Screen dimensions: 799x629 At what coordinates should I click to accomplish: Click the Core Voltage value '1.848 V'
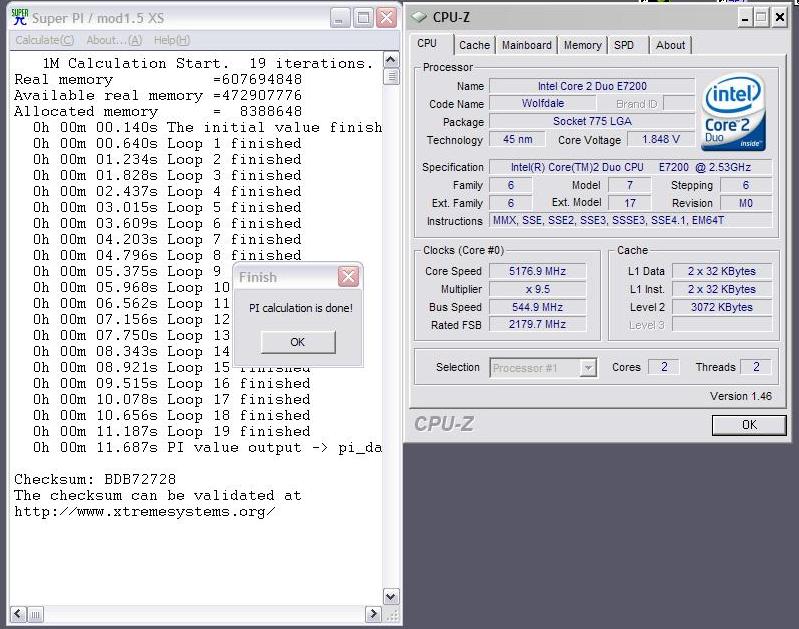coord(661,139)
